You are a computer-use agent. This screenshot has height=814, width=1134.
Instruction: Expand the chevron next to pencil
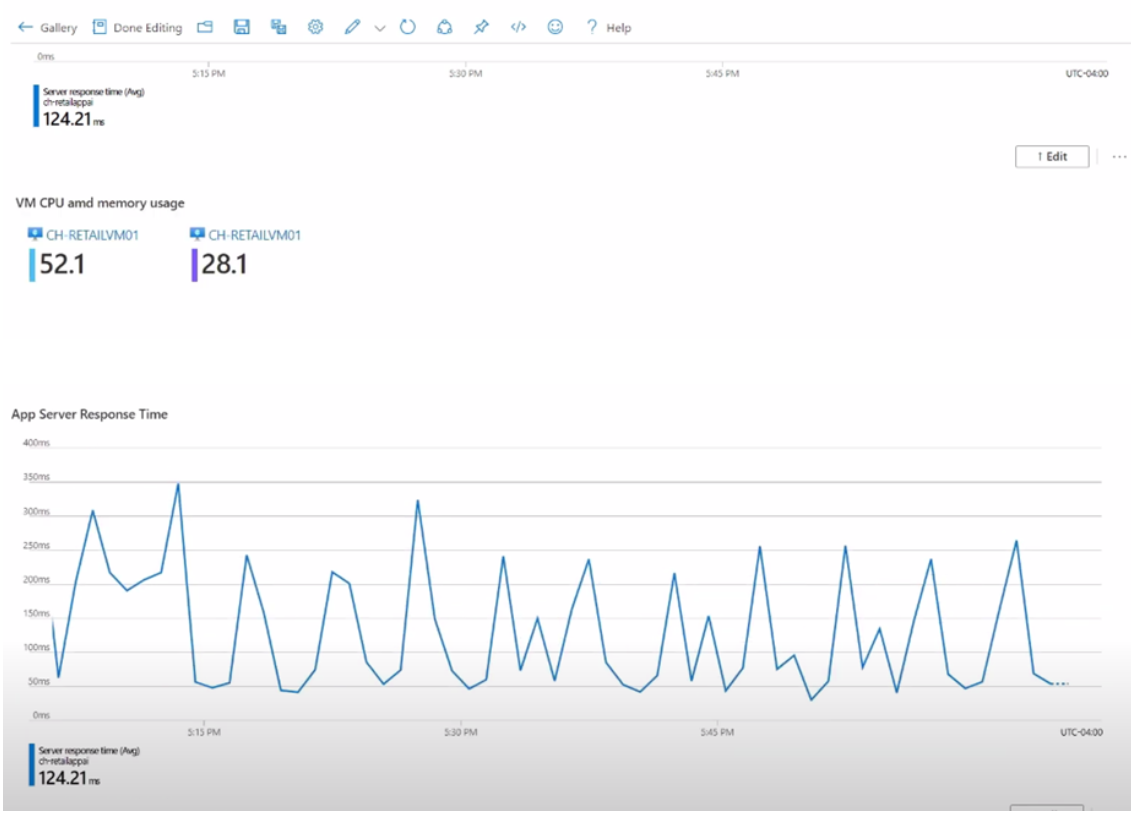[x=380, y=28]
